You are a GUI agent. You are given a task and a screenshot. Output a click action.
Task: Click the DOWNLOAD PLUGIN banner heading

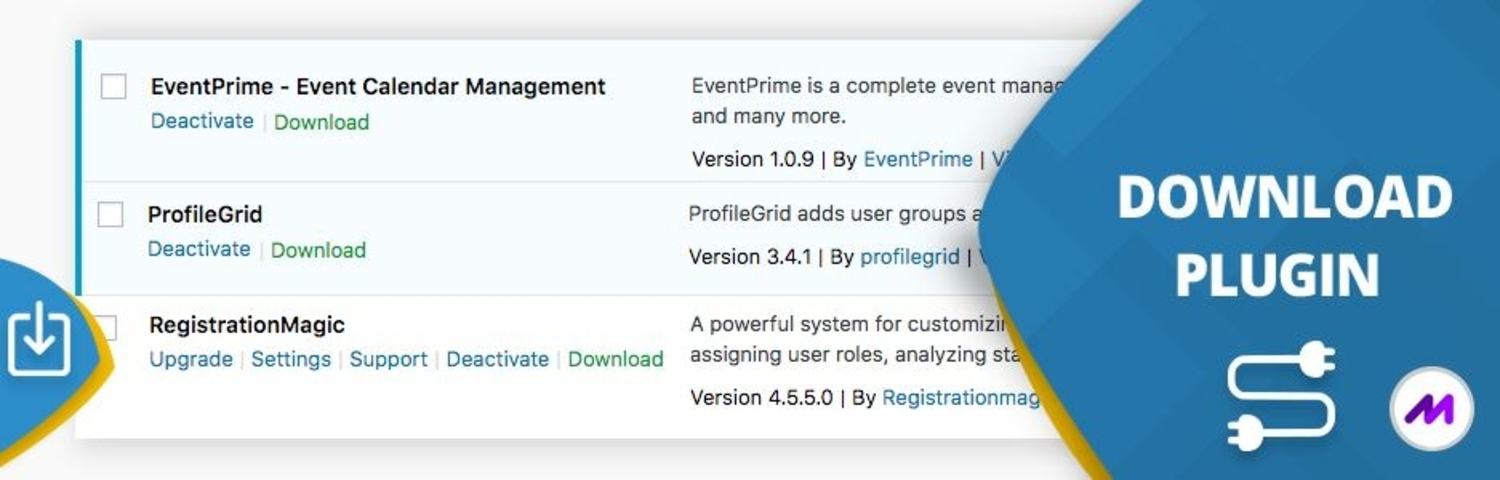click(x=1283, y=236)
